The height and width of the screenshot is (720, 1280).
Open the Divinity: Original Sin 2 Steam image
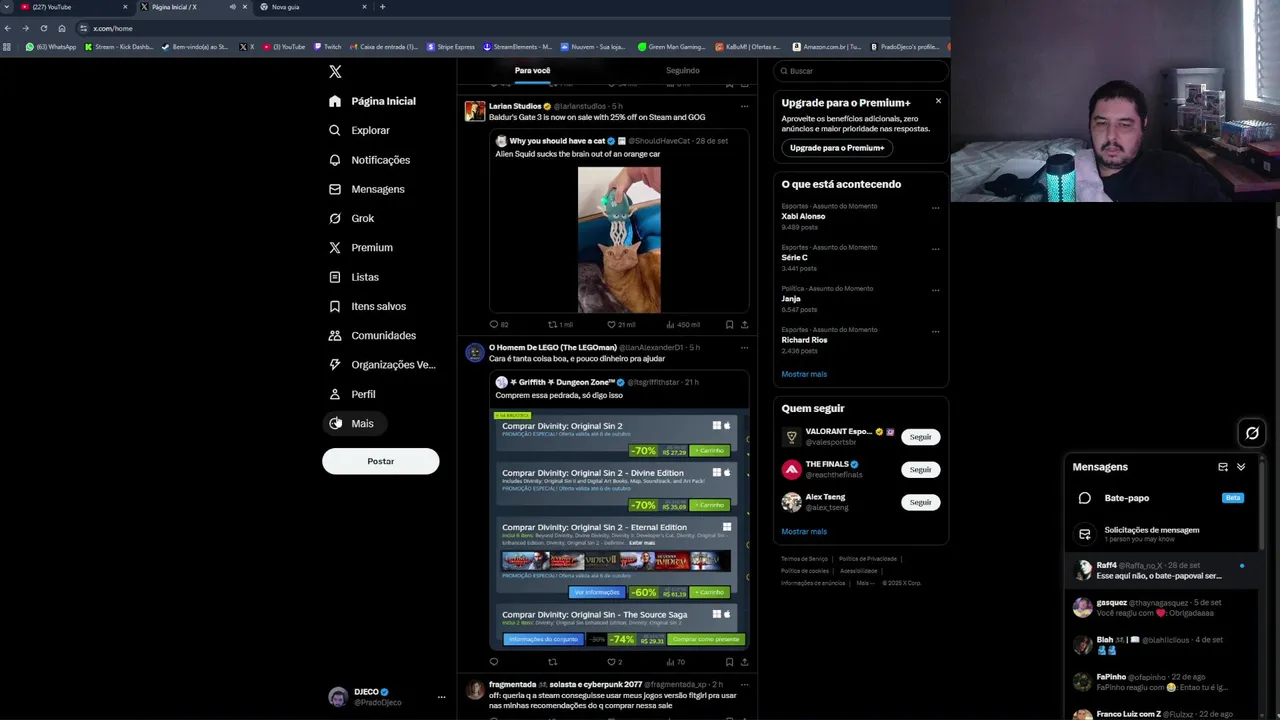coord(619,527)
